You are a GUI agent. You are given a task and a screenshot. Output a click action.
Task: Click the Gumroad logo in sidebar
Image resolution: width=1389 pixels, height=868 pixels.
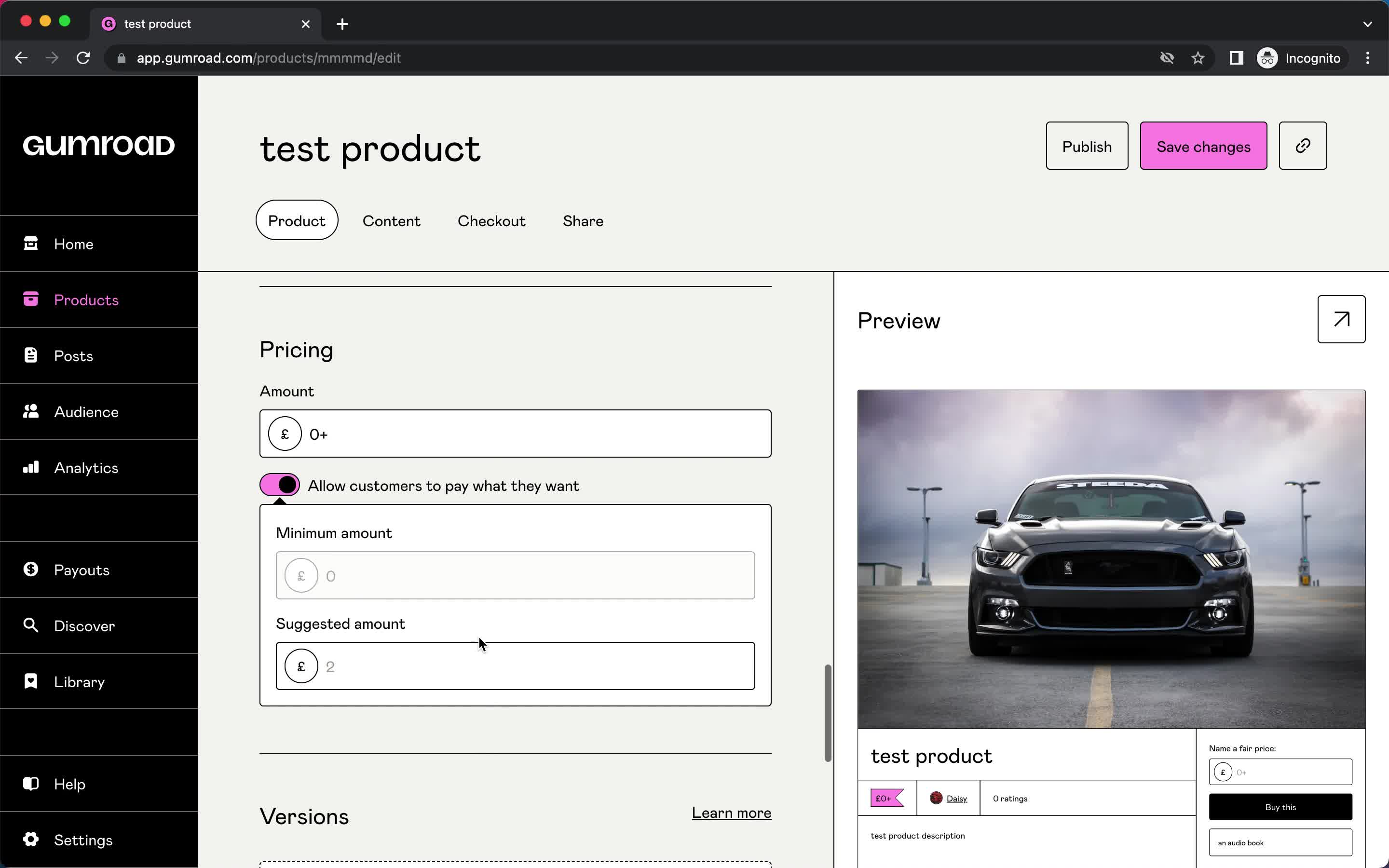[x=99, y=145]
